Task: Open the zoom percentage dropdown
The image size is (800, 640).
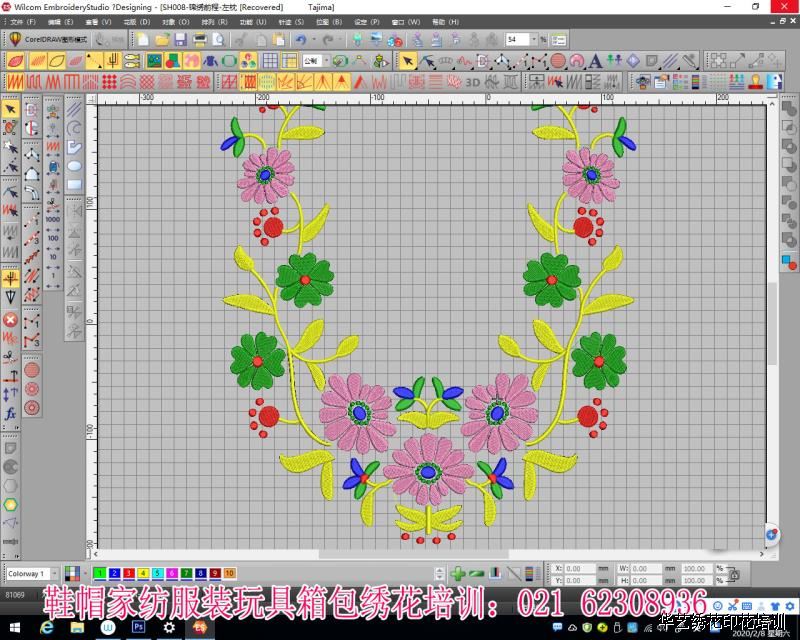Action: 534,39
